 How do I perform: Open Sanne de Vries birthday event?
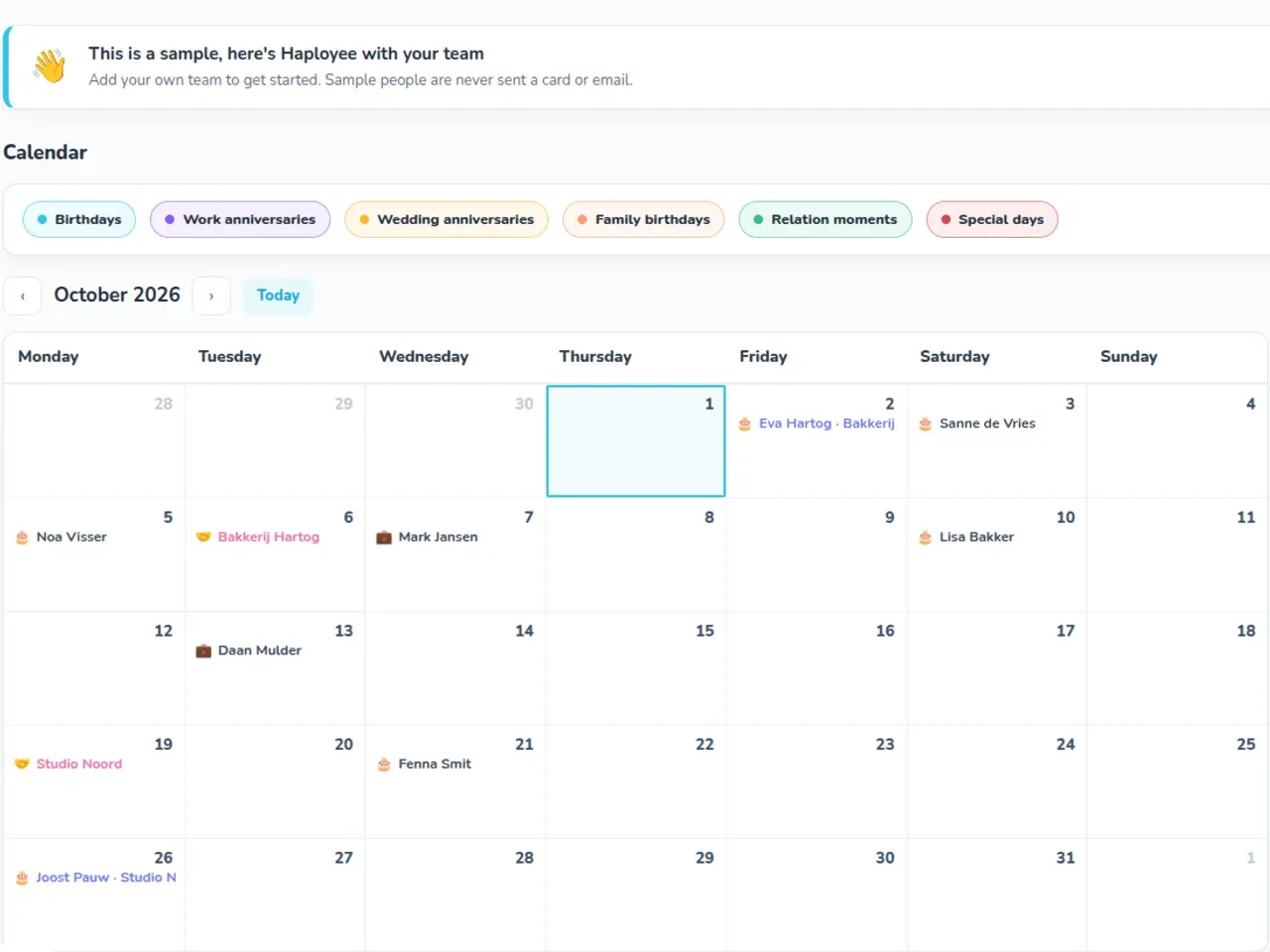977,424
